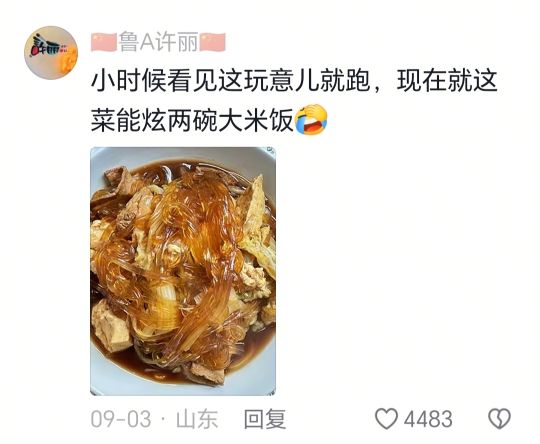Click the tofu cube in the photo
The width and height of the screenshot is (540, 444).
[112, 326]
